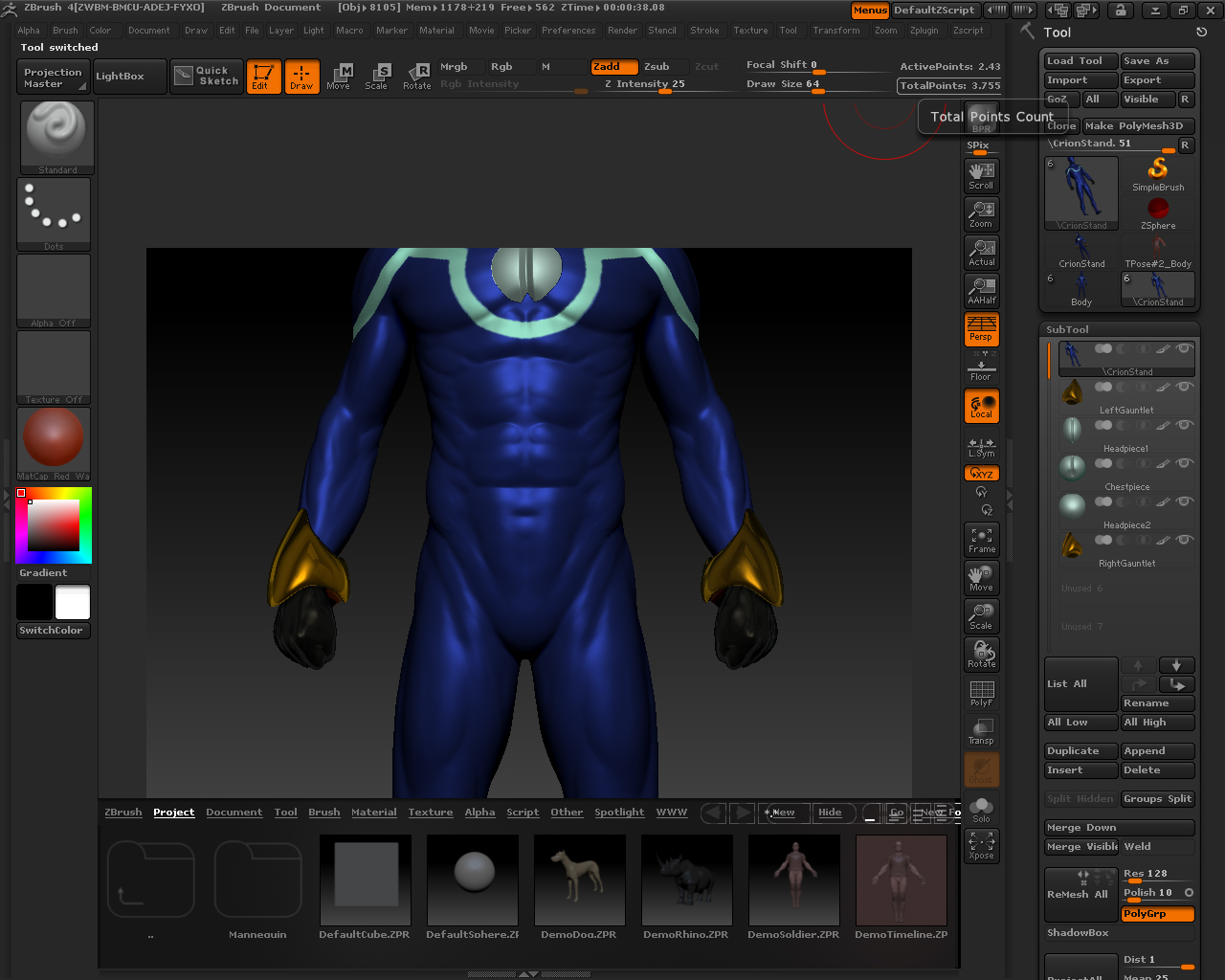The height and width of the screenshot is (980, 1225).
Task: Open Projection Master
Action: click(53, 78)
